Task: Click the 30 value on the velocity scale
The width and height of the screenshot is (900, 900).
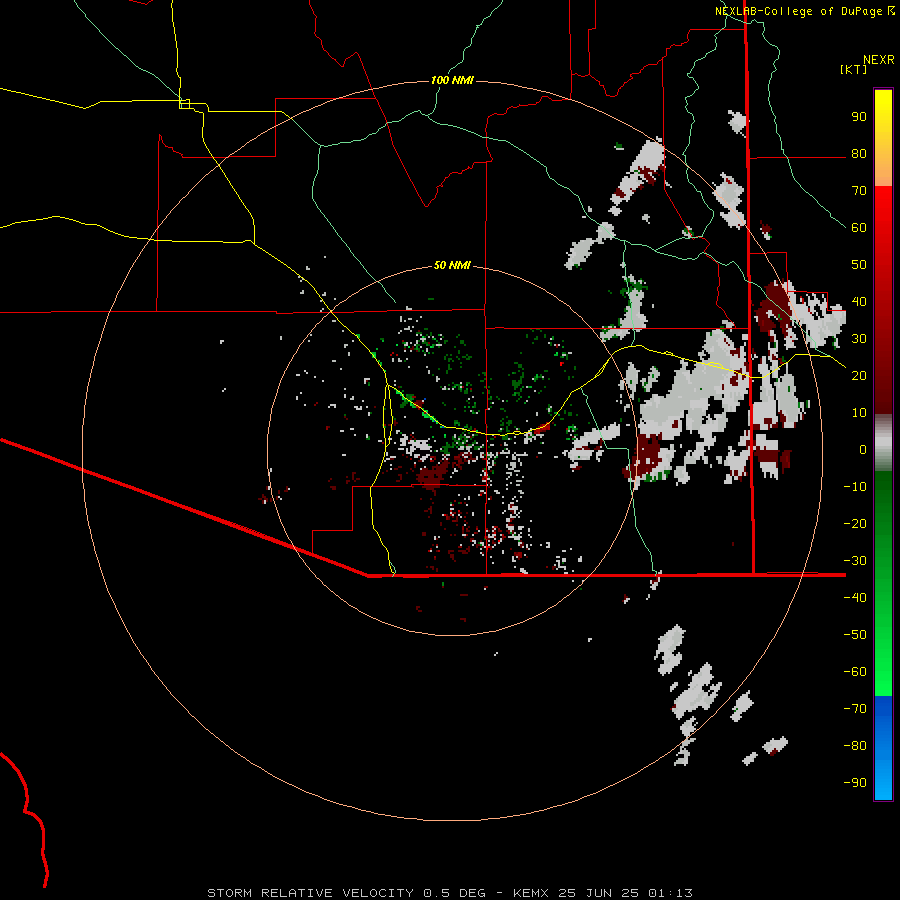Action: pyautogui.click(x=859, y=339)
